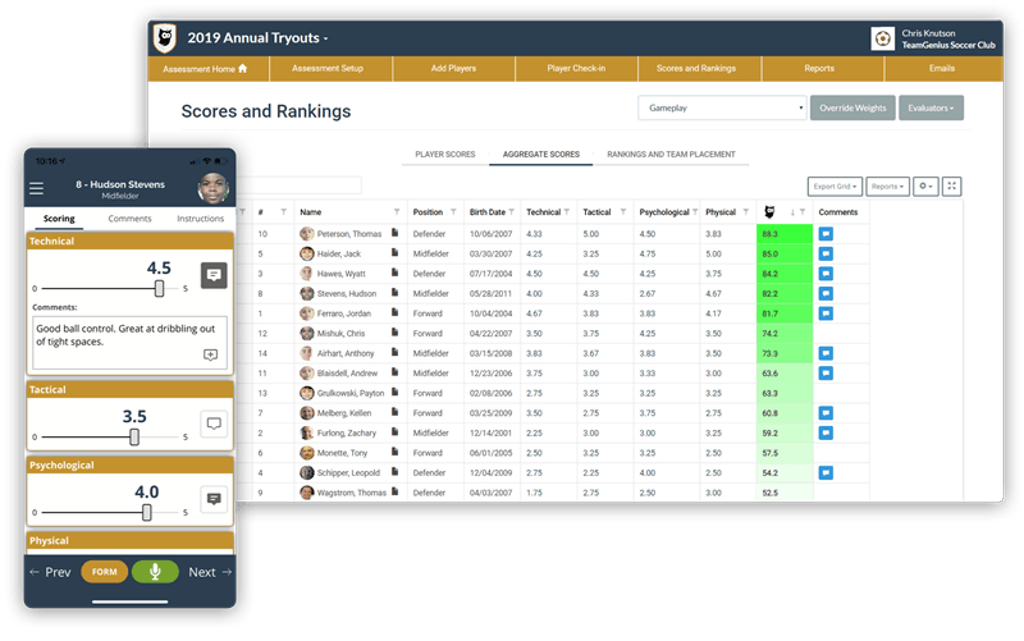Expand the Gameplay category dropdown
The width and height of the screenshot is (1024, 641).
coord(722,108)
